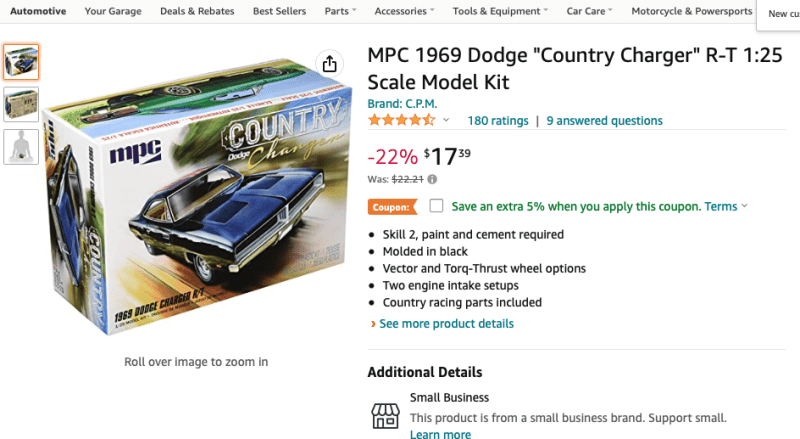Viewport: 800px width, 439px height.
Task: Expand the rating breakdown arrow beside stars
Action: tap(446, 121)
